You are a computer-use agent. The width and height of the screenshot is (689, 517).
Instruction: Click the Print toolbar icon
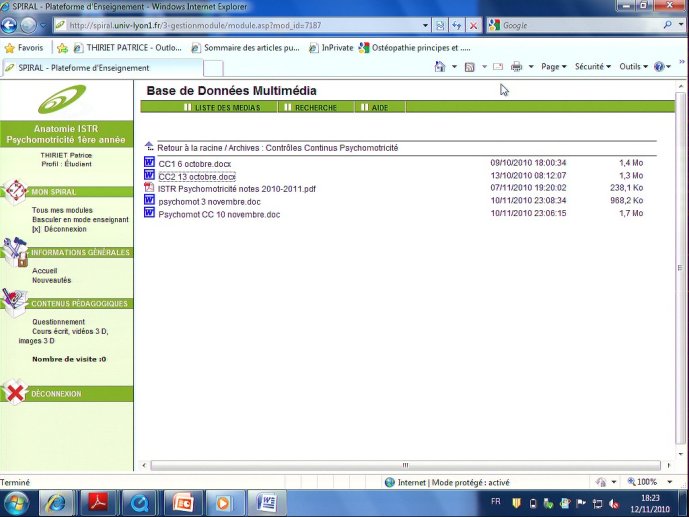[x=517, y=67]
